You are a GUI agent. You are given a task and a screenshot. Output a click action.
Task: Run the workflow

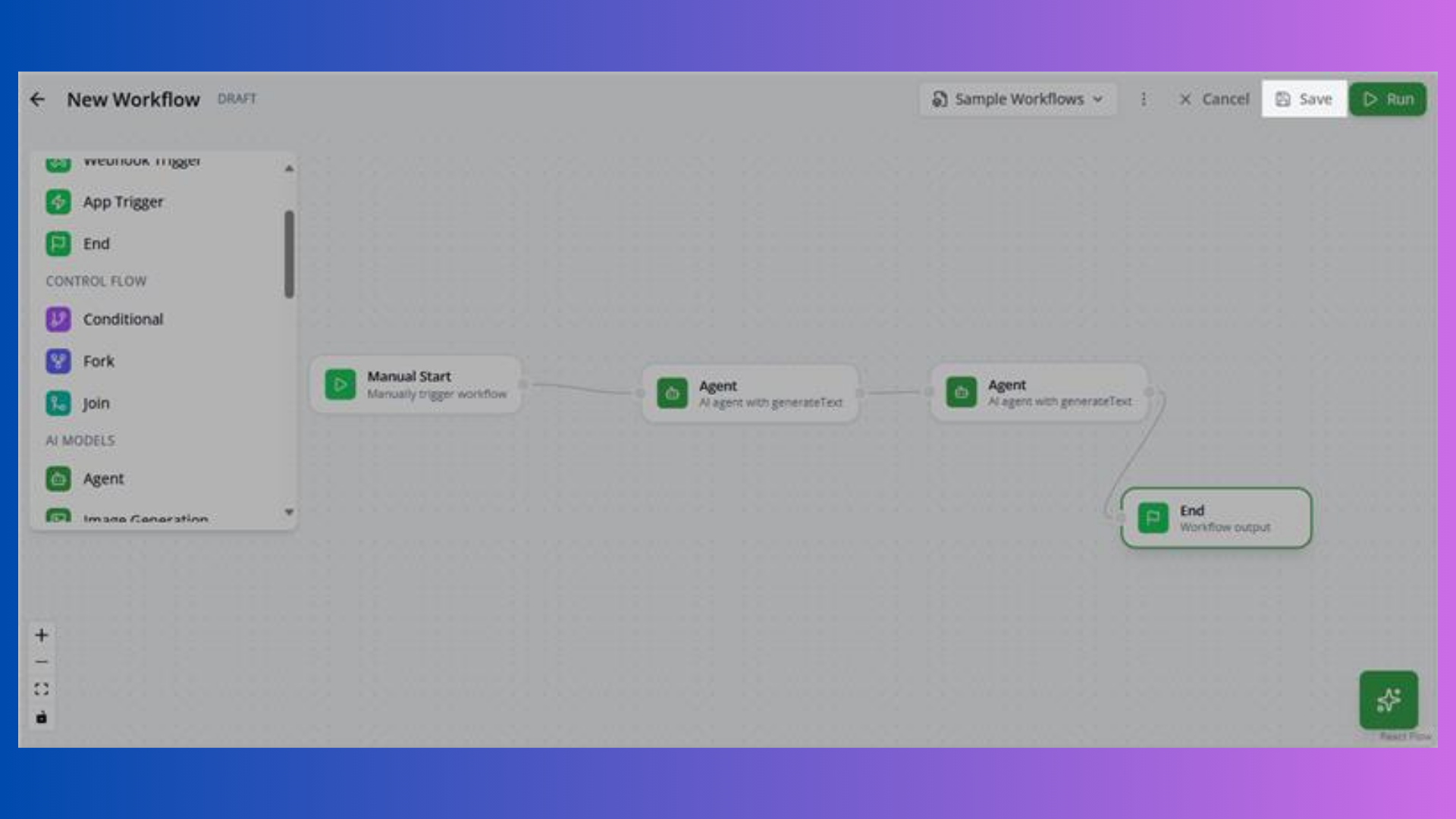1388,99
